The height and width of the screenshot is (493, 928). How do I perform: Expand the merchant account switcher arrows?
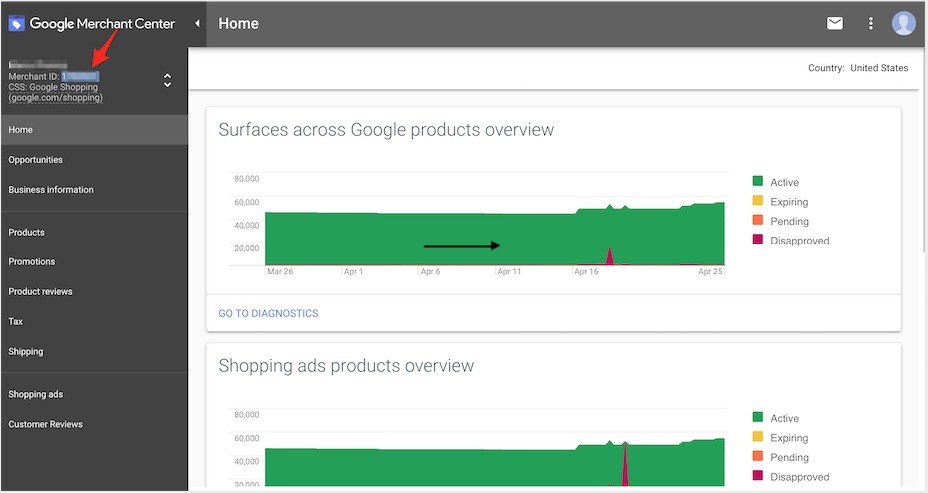(x=167, y=80)
